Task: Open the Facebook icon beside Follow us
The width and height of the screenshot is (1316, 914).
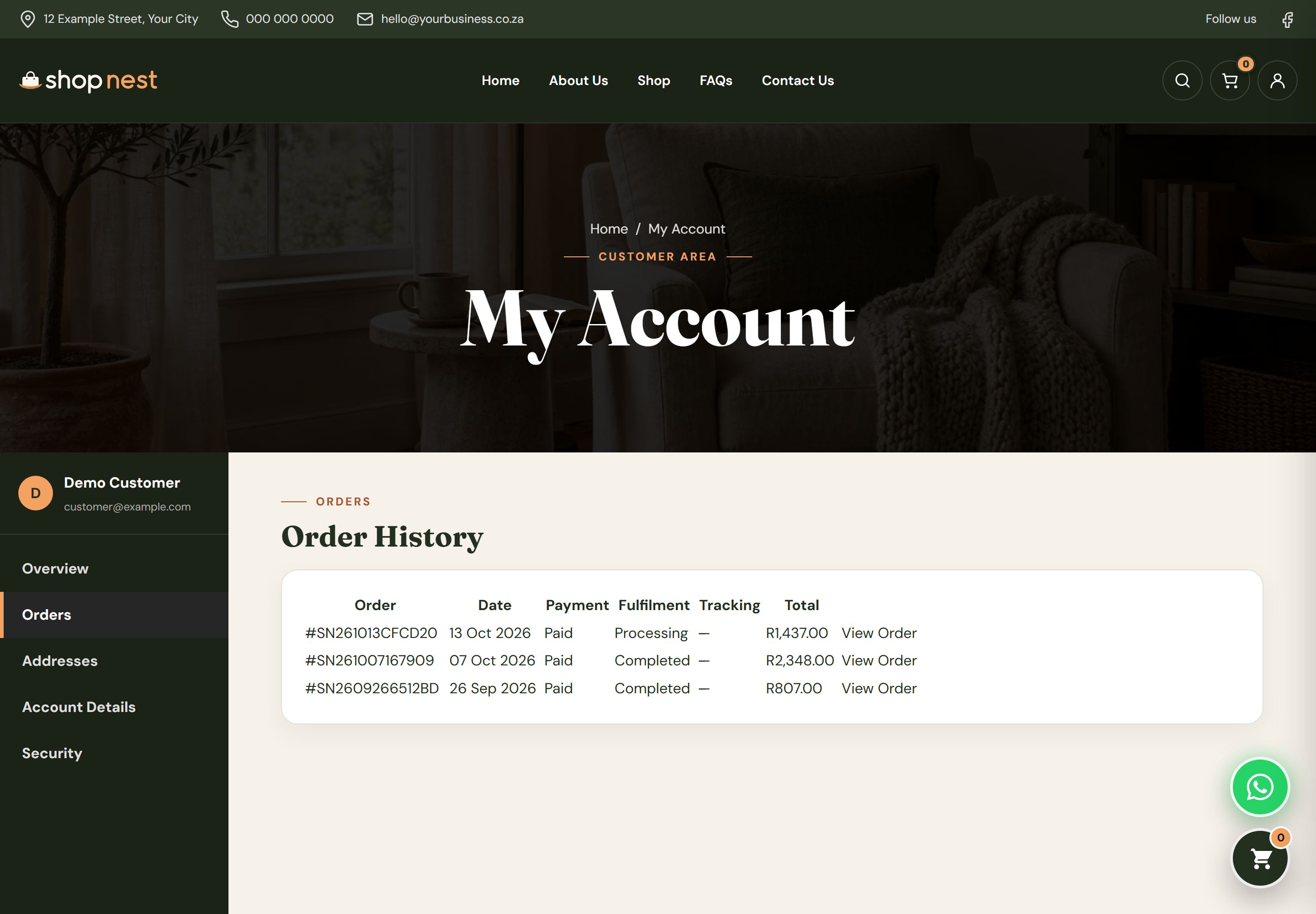Action: (x=1287, y=20)
